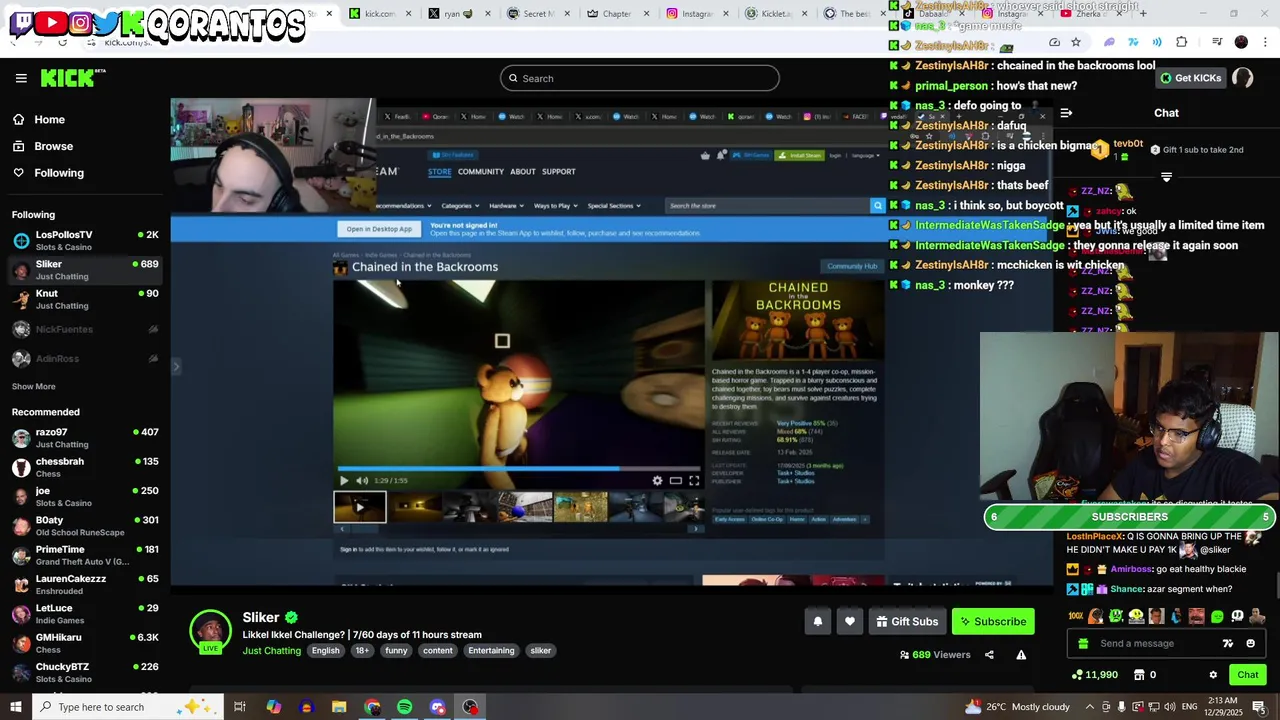Open razo97 in the Recommended list
1280x720 pixels.
(x=84, y=438)
